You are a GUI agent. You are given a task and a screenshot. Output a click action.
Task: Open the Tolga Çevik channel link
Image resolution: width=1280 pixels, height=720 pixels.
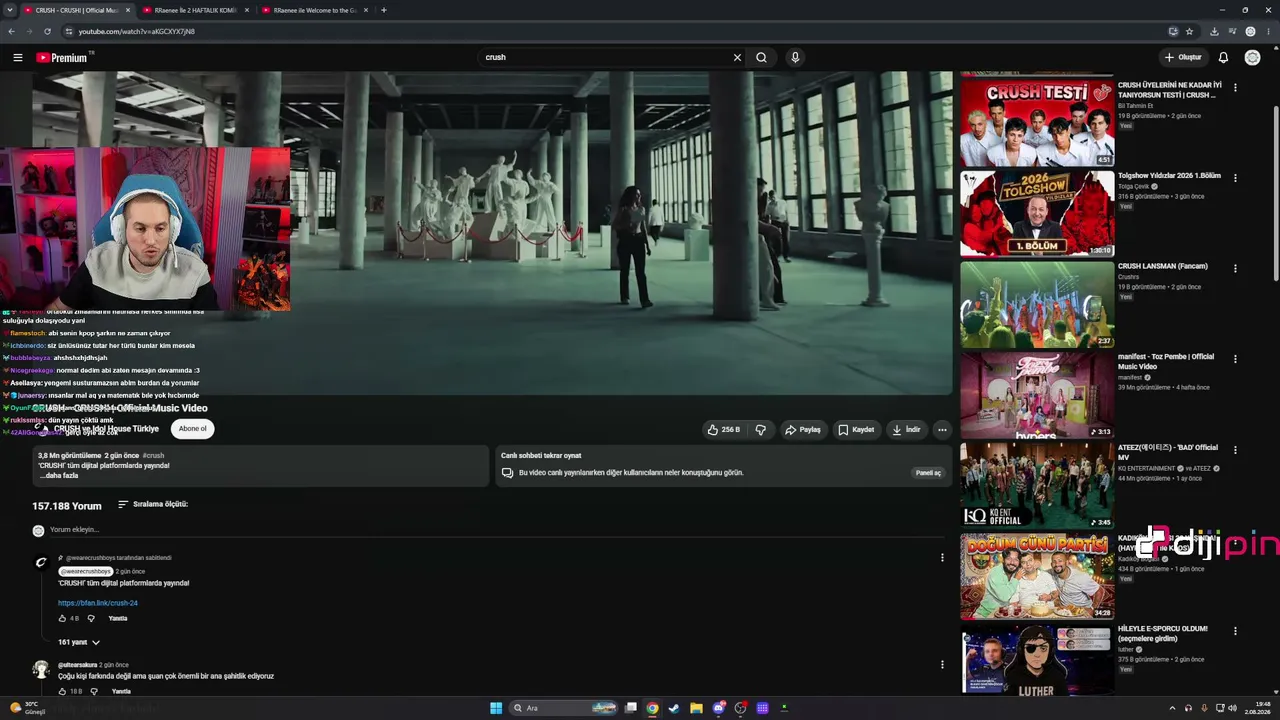(1134, 186)
